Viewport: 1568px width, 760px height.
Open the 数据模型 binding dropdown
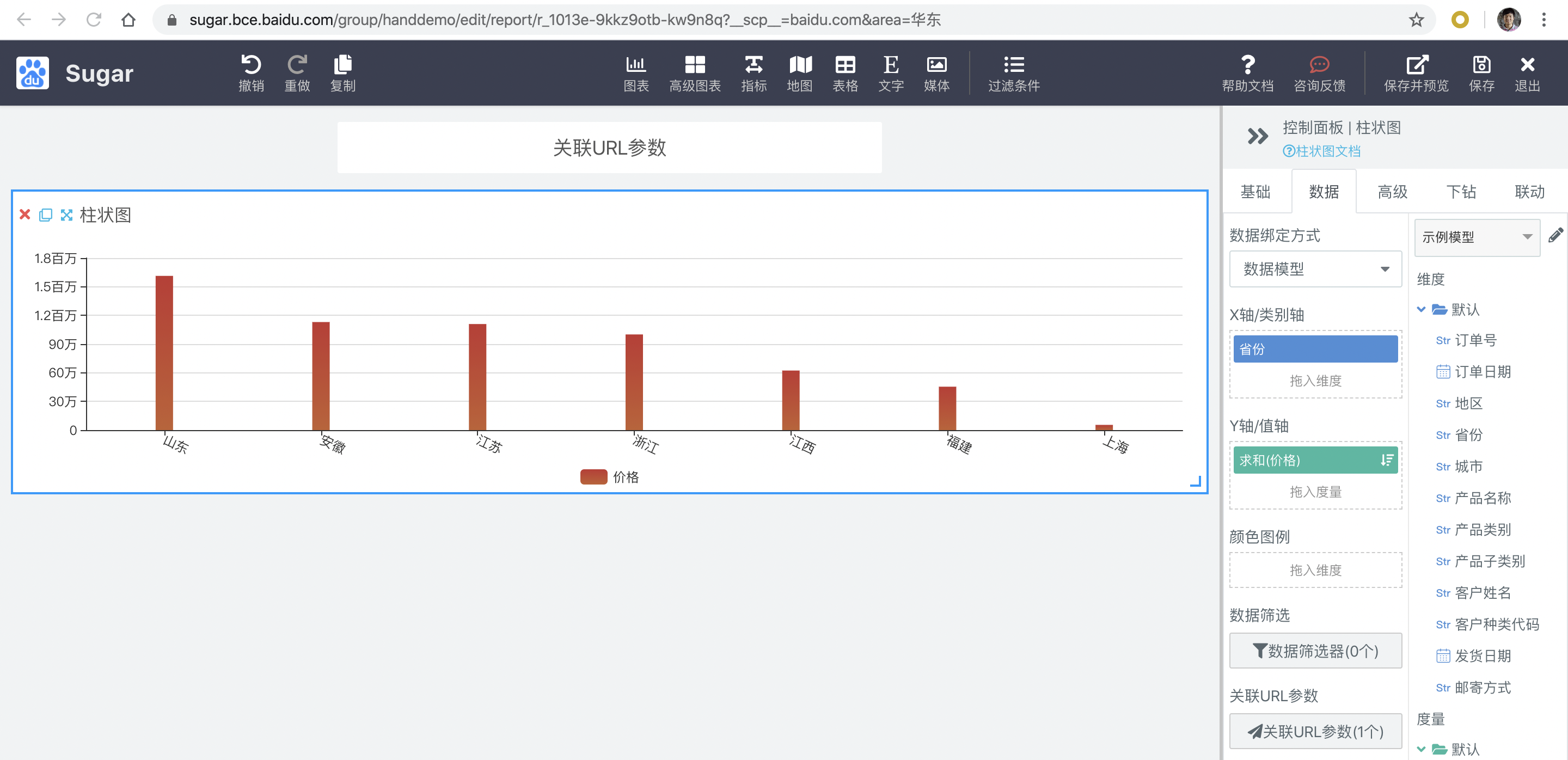click(x=1315, y=269)
